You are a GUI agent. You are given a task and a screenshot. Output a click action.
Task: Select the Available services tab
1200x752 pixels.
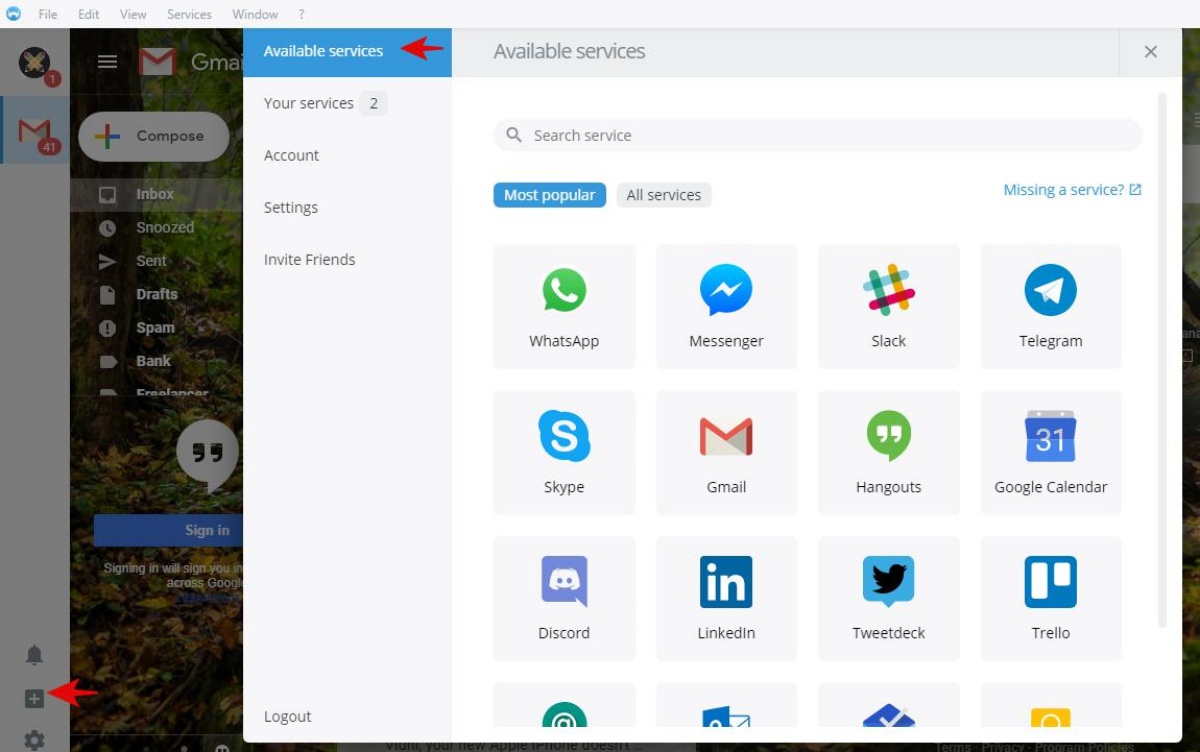[x=347, y=51]
